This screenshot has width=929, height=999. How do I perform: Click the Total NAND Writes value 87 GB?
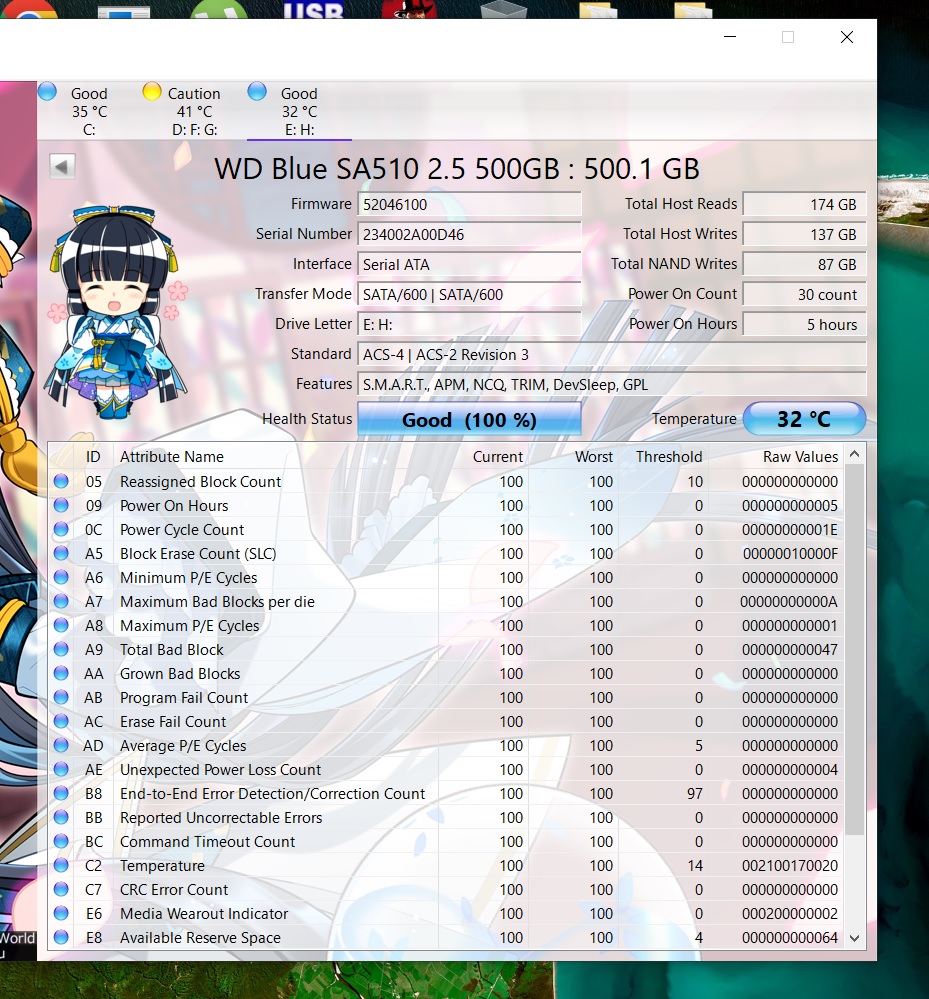coord(804,264)
